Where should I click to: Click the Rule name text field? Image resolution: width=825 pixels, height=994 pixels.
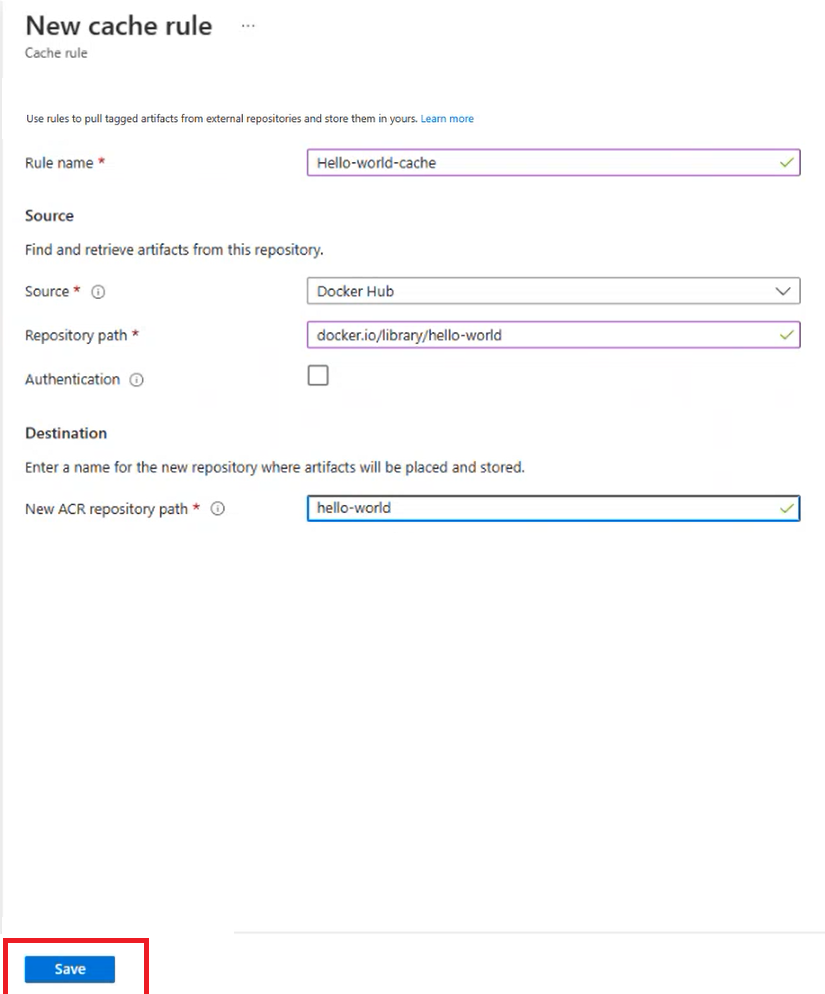click(540, 162)
